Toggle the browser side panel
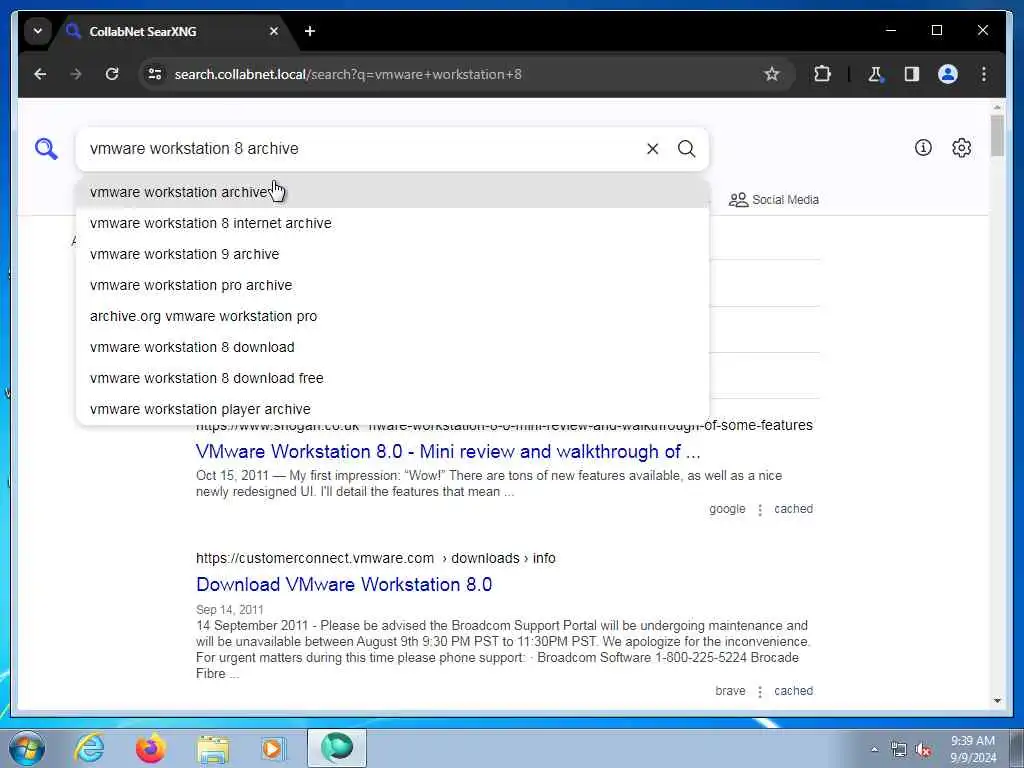The image size is (1024, 768). (x=912, y=74)
